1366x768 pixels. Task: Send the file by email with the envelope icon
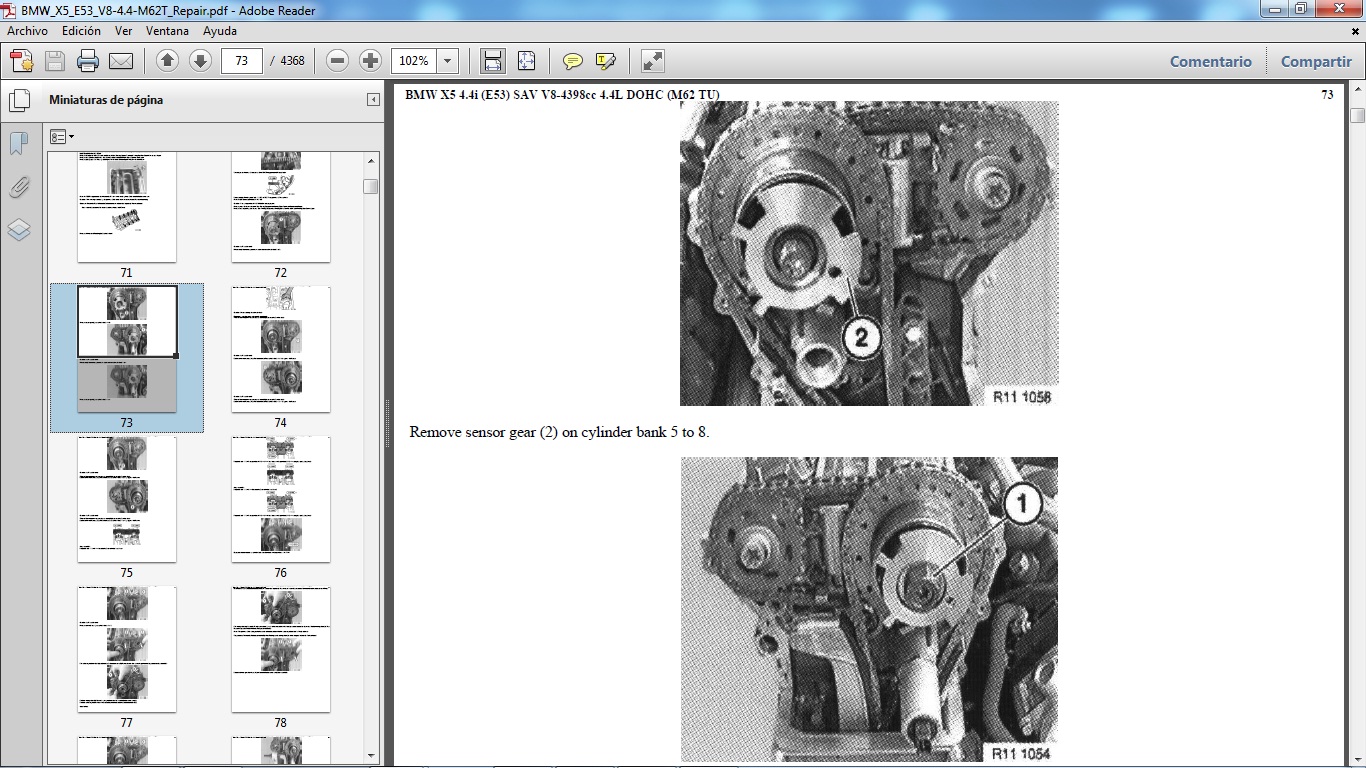pos(121,61)
